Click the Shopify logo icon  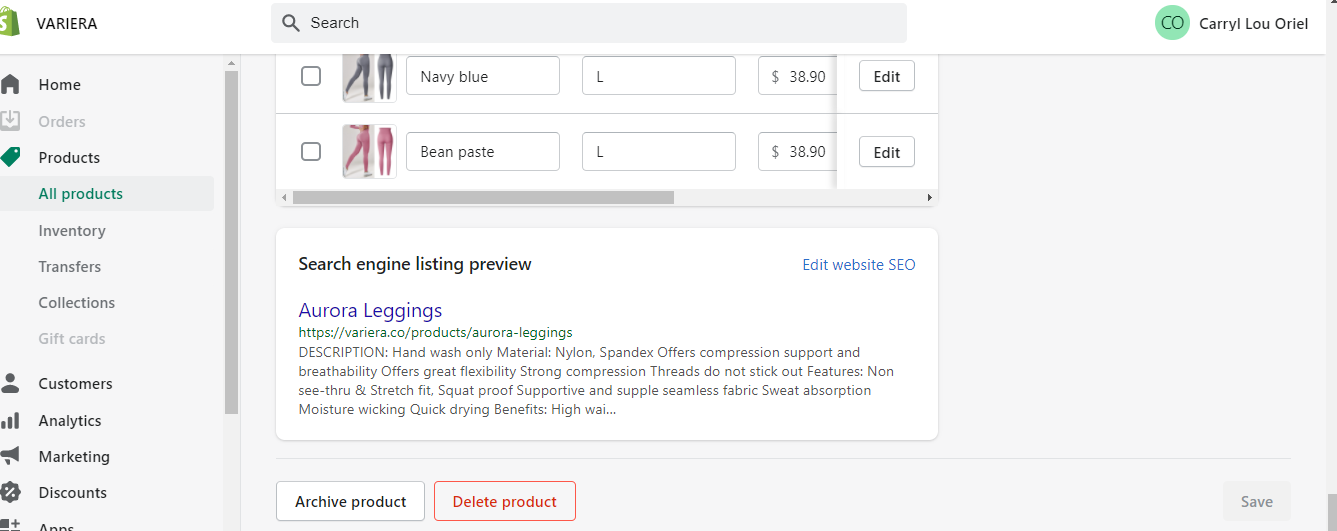pos(9,22)
